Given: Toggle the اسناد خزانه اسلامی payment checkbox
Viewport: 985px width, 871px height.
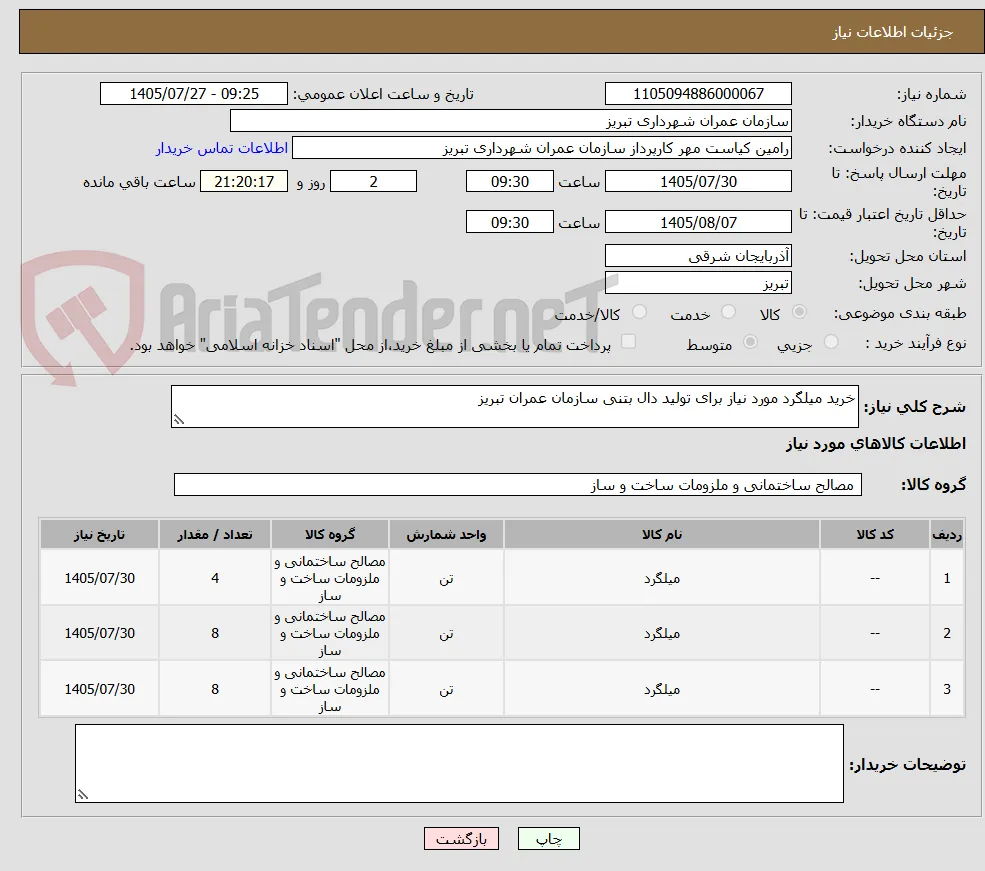Looking at the screenshot, I should [x=628, y=342].
